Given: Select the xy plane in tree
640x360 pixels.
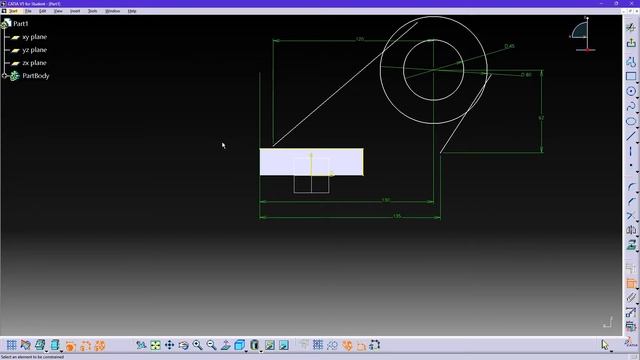Looking at the screenshot, I should click(34, 37).
